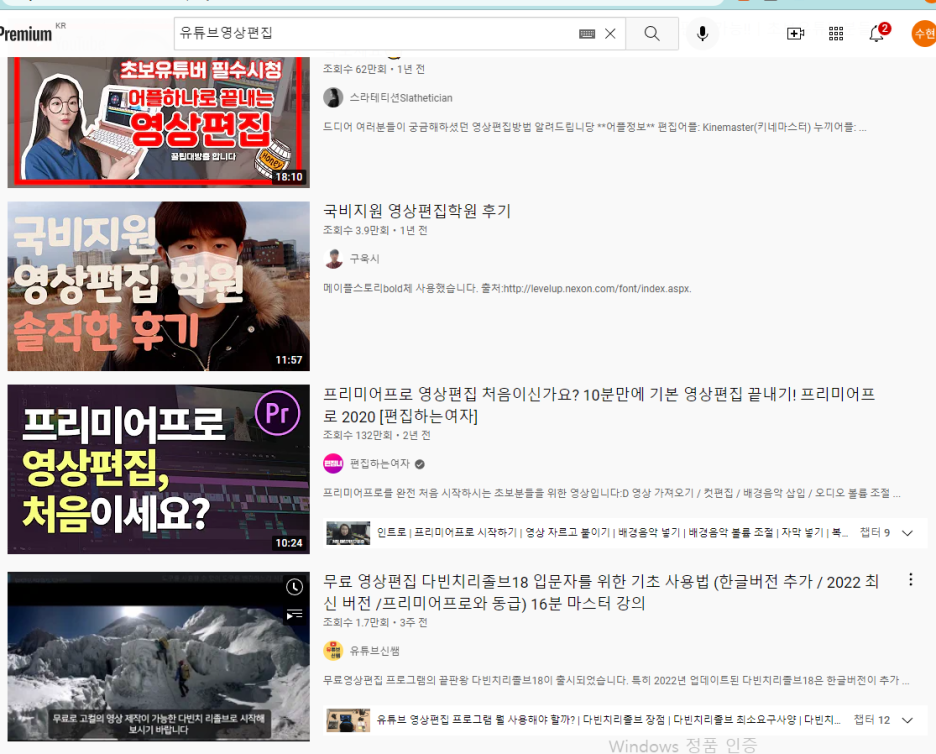Open the create video icon

(795, 33)
